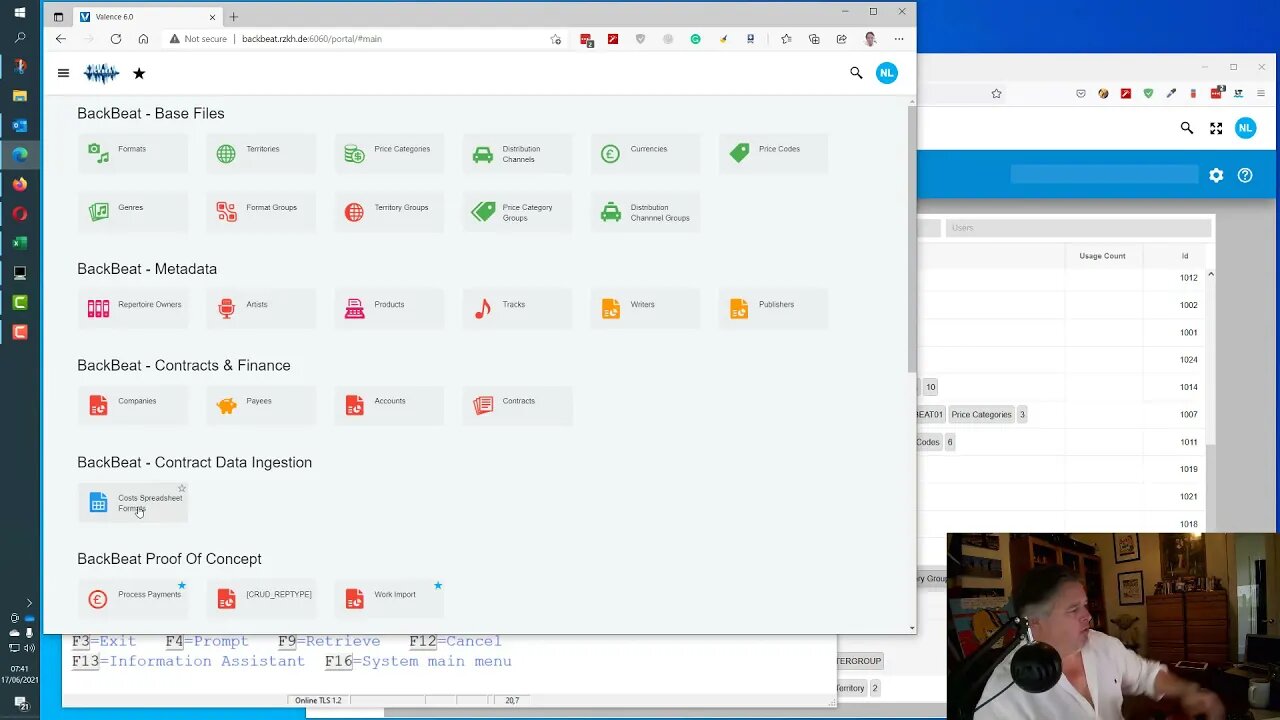Open the Publishers tile
The image size is (1280, 720).
tap(772, 309)
